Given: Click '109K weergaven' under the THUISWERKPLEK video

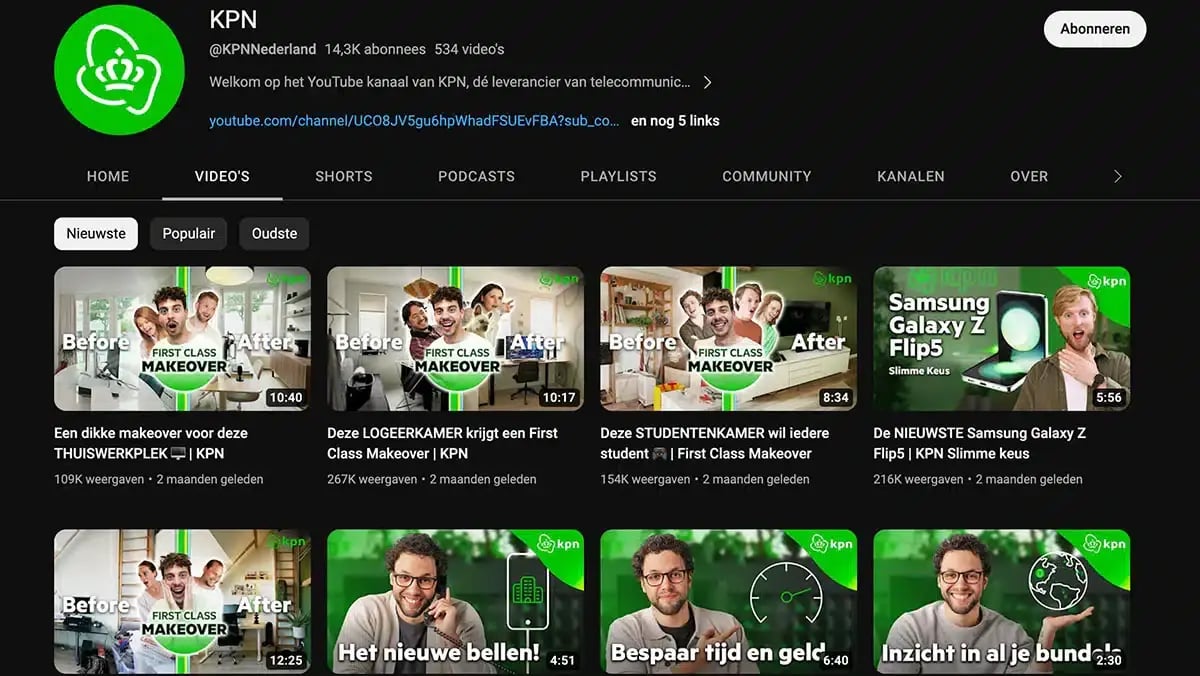Looking at the screenshot, I should point(99,479).
